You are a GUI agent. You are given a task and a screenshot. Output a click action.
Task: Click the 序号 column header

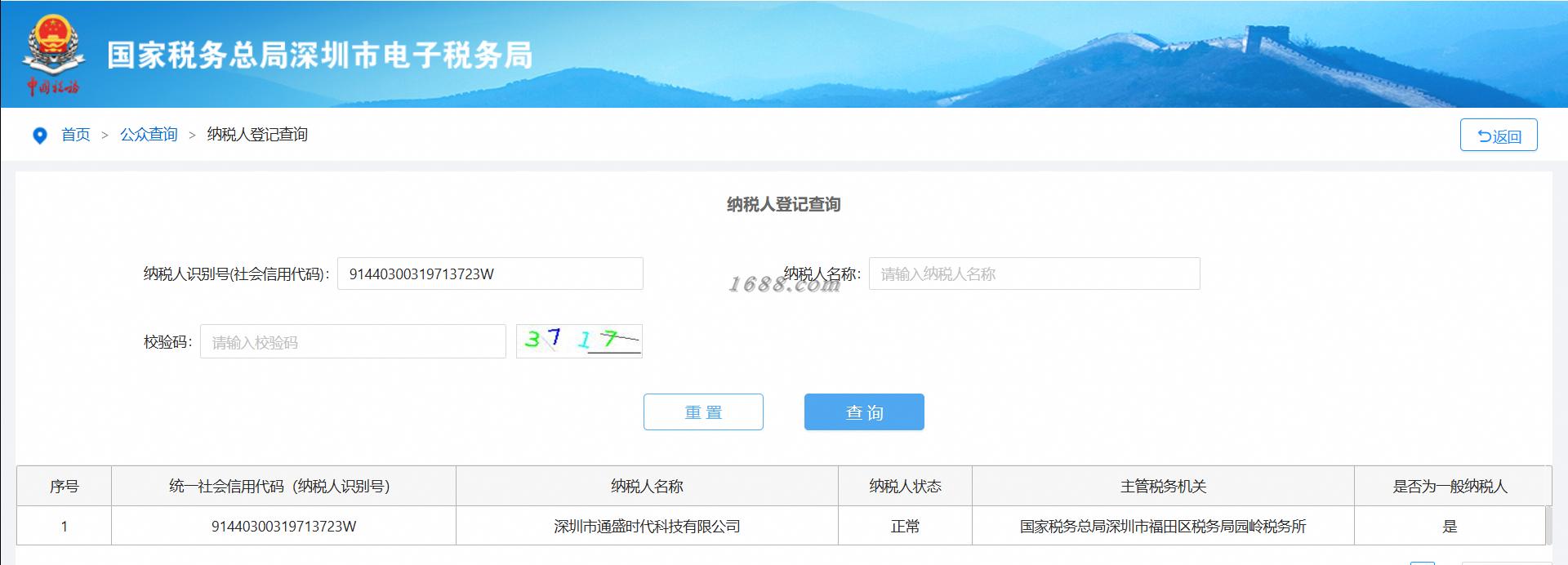pyautogui.click(x=64, y=487)
